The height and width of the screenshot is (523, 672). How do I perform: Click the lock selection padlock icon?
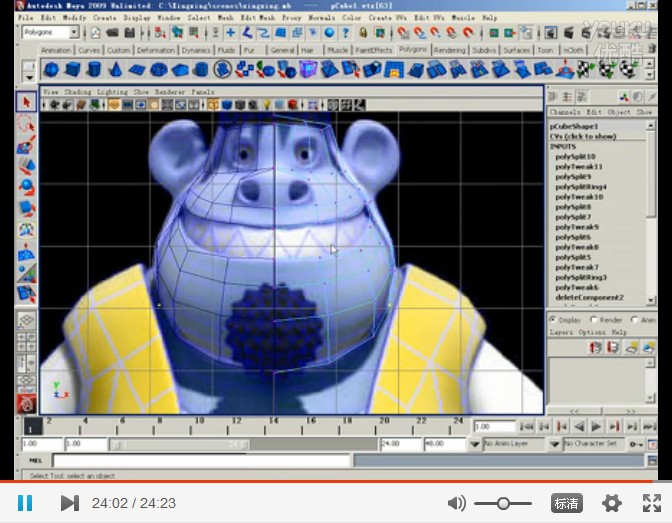(363, 33)
